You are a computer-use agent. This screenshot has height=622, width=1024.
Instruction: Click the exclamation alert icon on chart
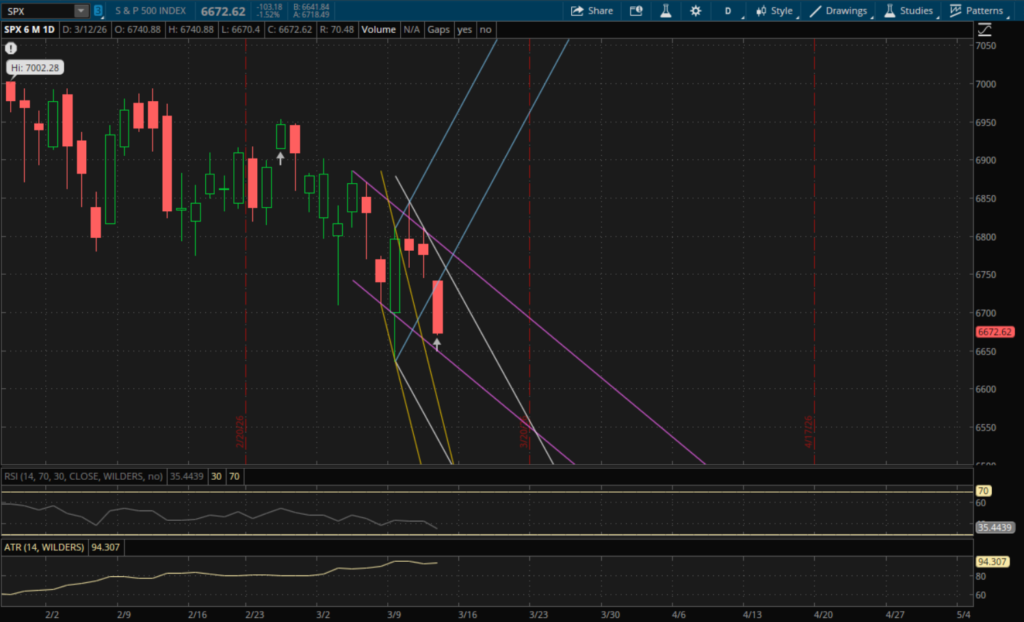tap(11, 47)
